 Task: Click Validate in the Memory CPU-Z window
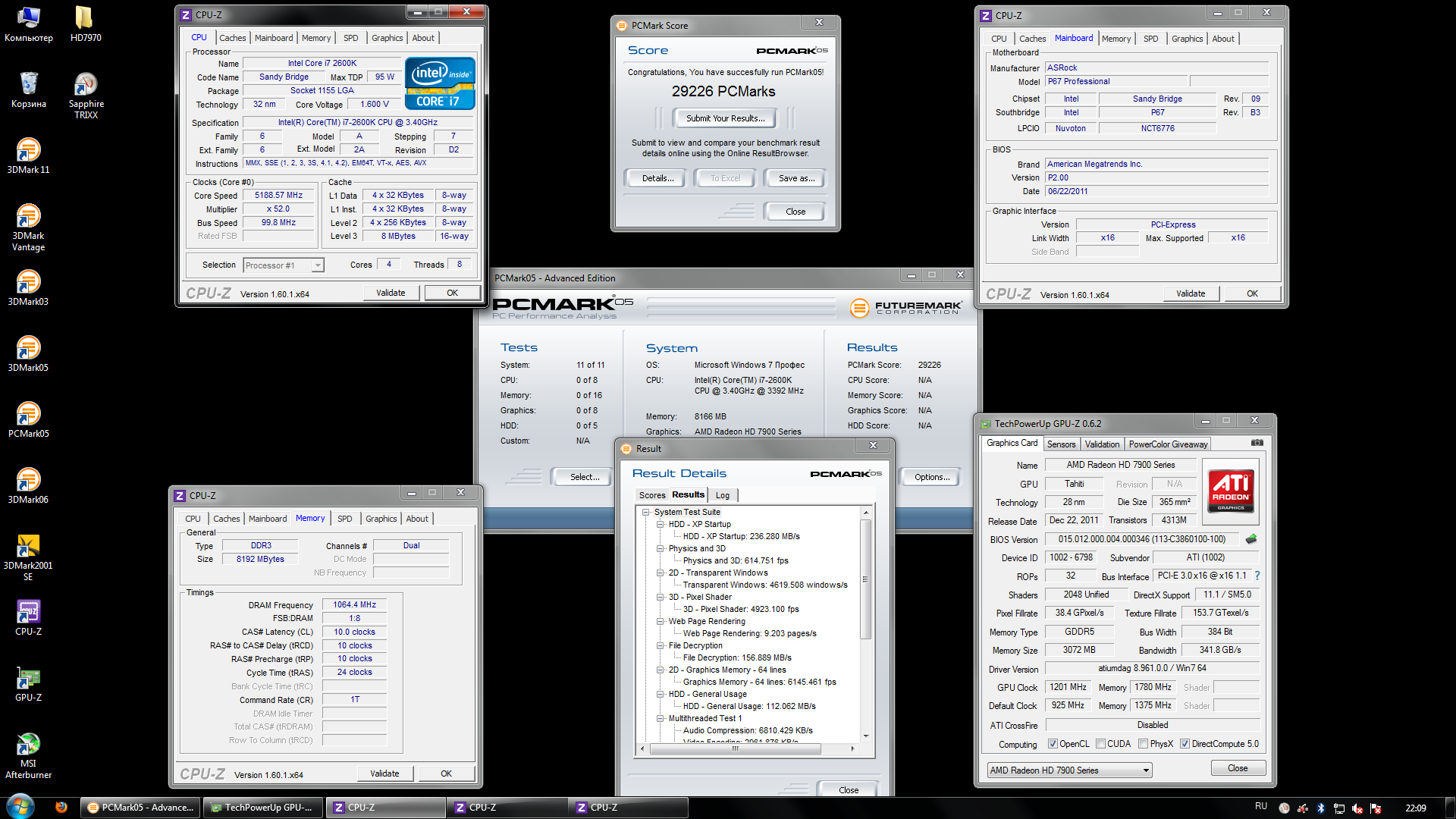pos(384,773)
